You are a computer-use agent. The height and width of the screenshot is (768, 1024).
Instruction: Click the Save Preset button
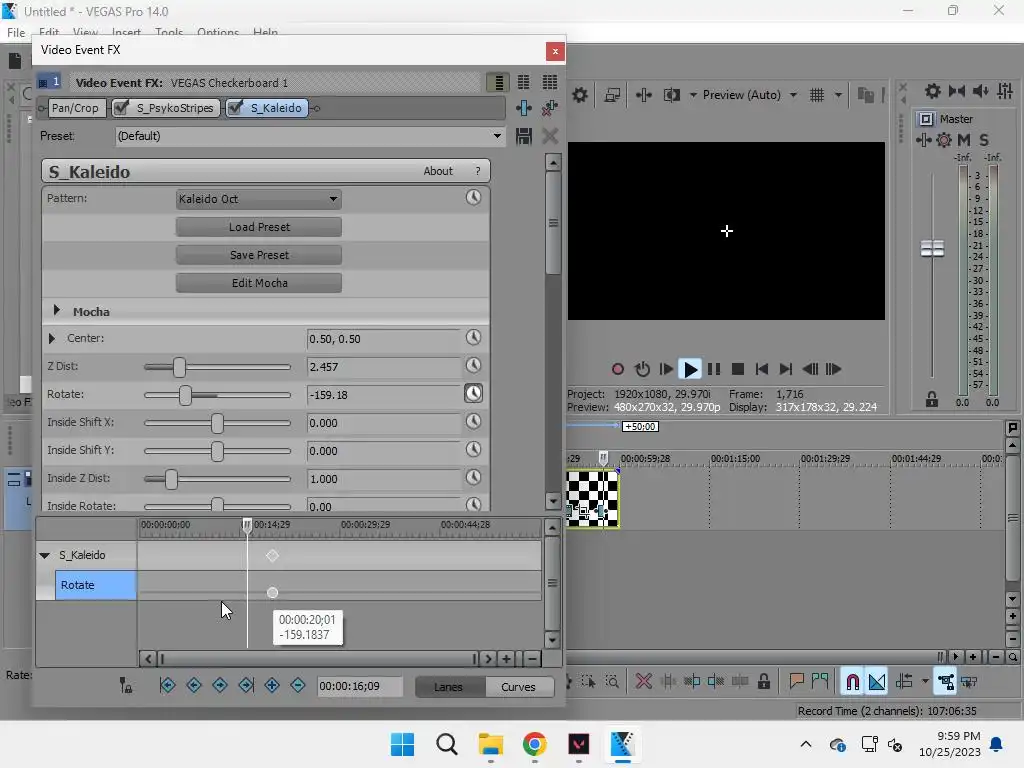[259, 255]
